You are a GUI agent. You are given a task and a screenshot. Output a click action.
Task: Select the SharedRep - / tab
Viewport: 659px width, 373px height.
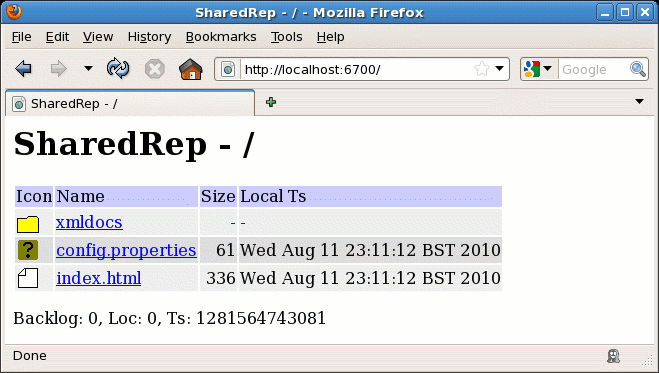coord(130,103)
